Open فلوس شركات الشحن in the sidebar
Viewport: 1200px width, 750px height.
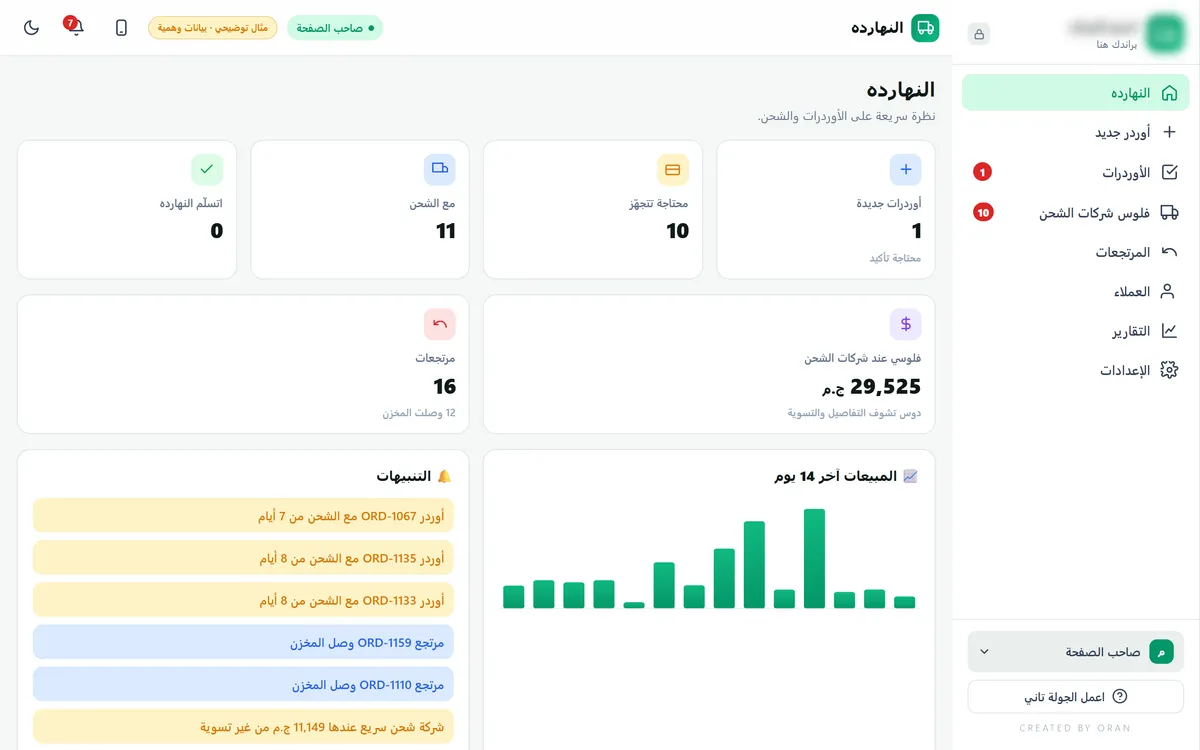pos(1076,212)
